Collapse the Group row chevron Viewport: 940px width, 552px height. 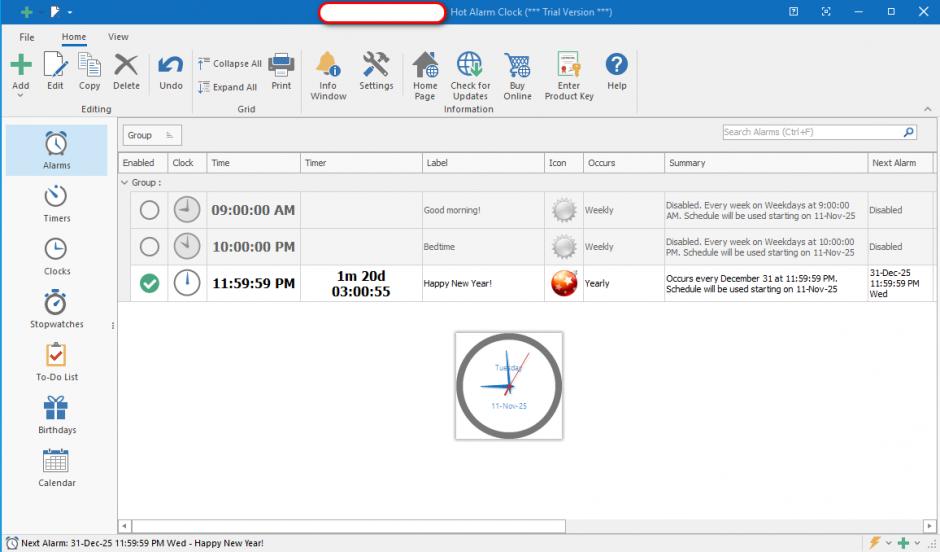tap(125, 183)
